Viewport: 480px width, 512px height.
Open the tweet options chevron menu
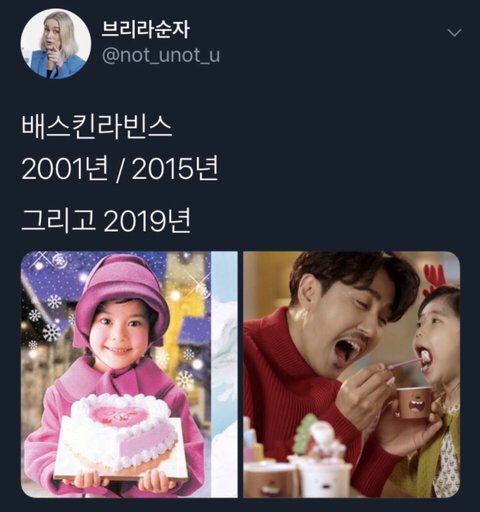point(454,33)
